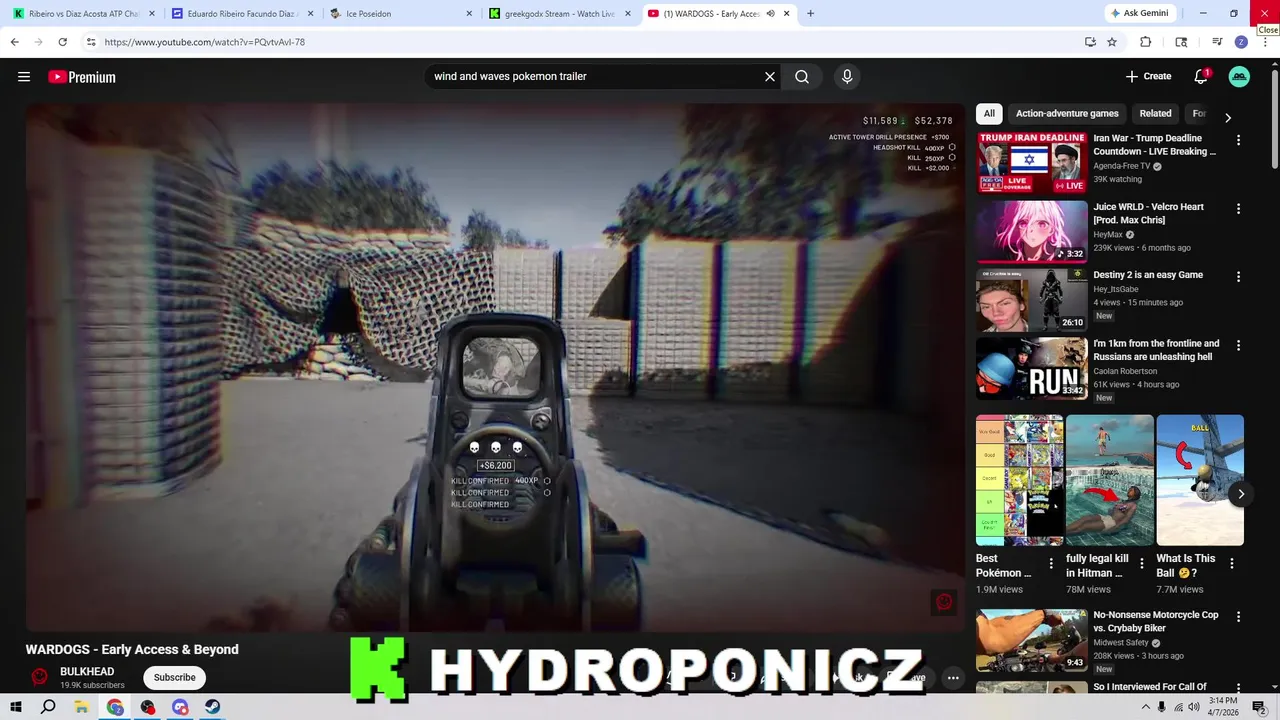The image size is (1280, 720).
Task: Open Chrome media controls icon
Action: 1217,42
